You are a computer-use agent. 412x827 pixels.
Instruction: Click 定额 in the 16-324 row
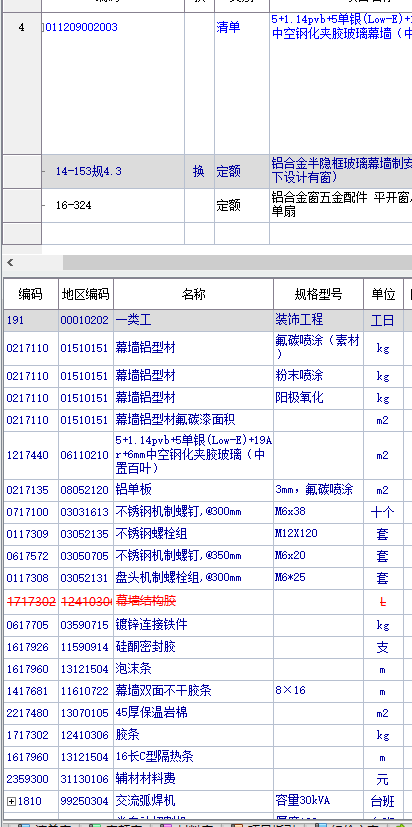click(x=228, y=205)
